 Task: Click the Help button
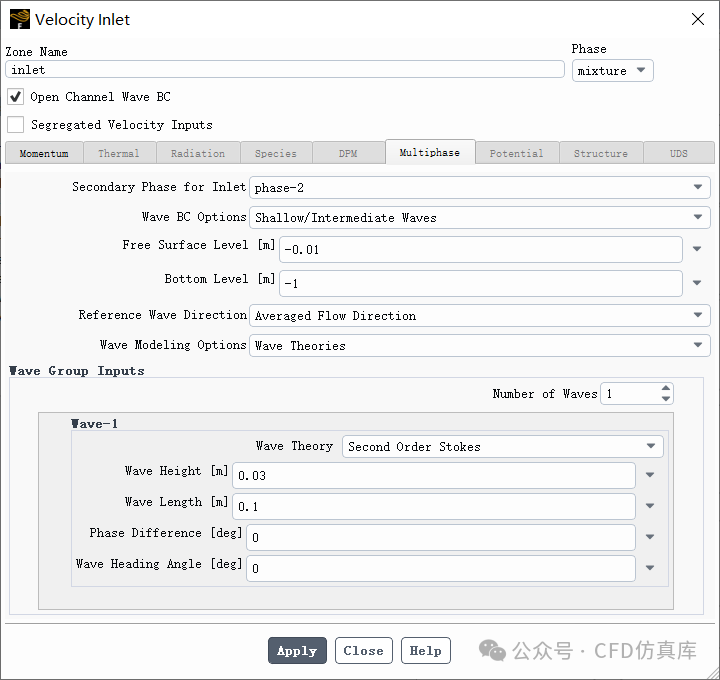tap(425, 650)
